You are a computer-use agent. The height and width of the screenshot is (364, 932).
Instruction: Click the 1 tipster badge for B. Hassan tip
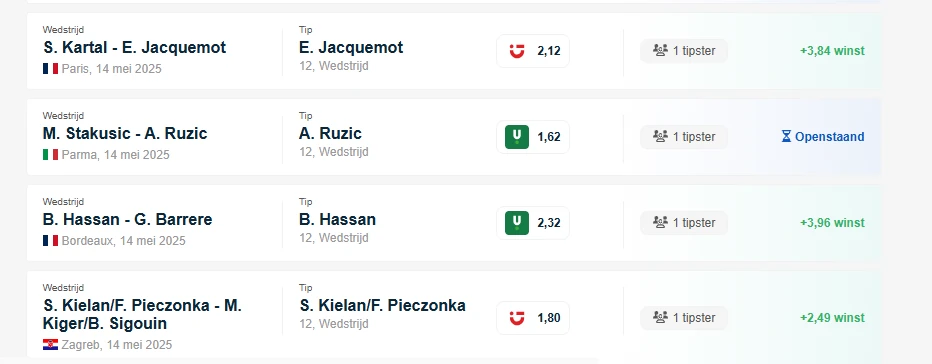click(x=684, y=223)
